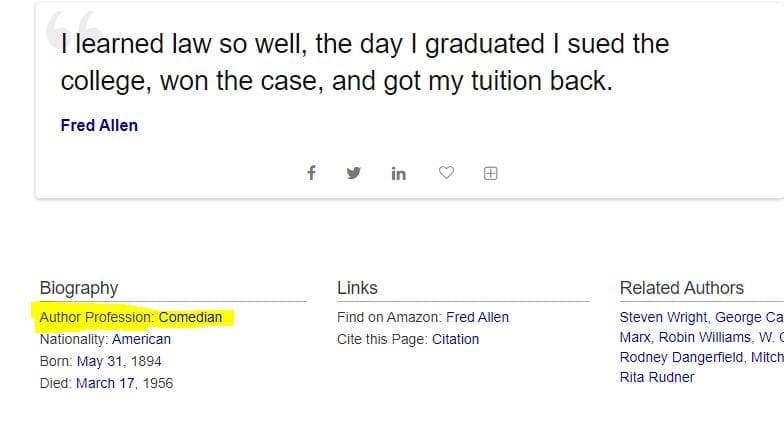Click the Related Authors heading
The height and width of the screenshot is (427, 784).
[x=681, y=288]
